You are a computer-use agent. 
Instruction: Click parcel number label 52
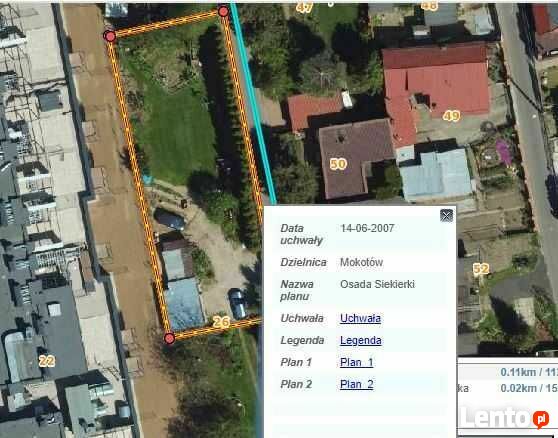click(x=481, y=269)
